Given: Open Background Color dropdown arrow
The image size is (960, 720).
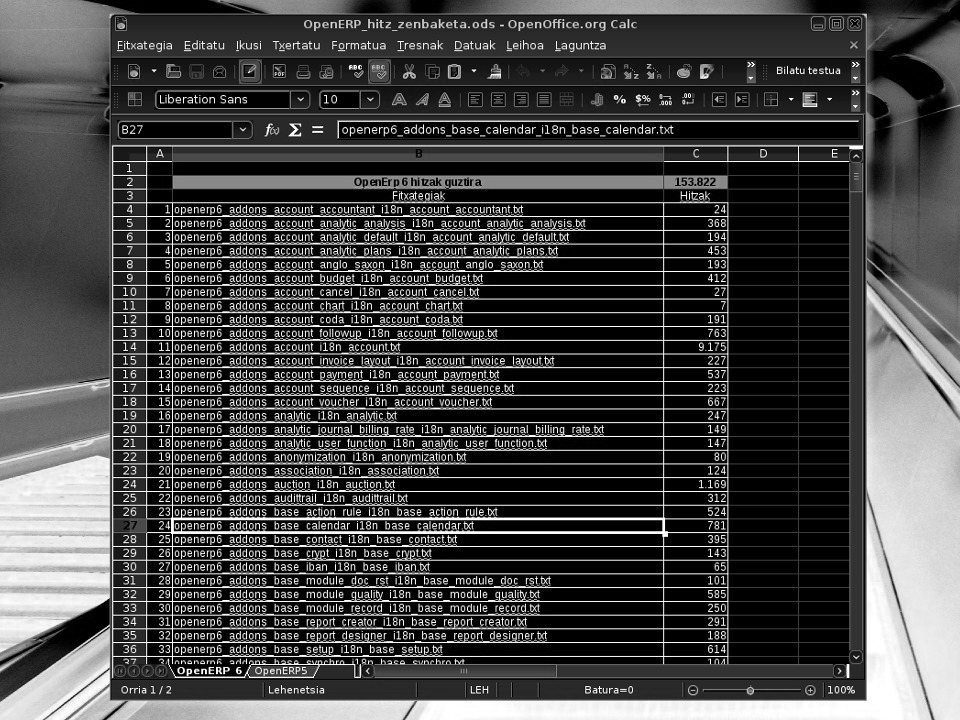Looking at the screenshot, I should tap(830, 99).
